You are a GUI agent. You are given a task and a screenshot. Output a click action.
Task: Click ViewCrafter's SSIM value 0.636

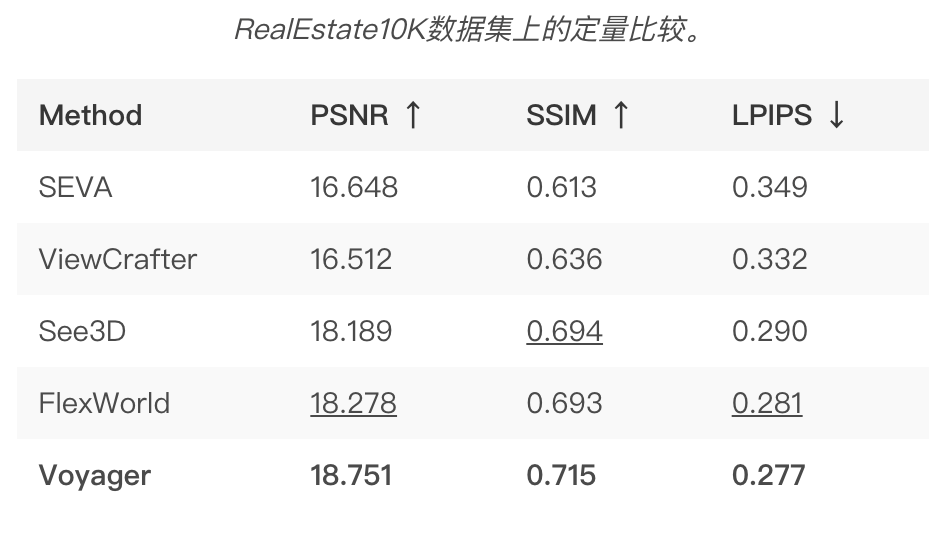click(565, 259)
